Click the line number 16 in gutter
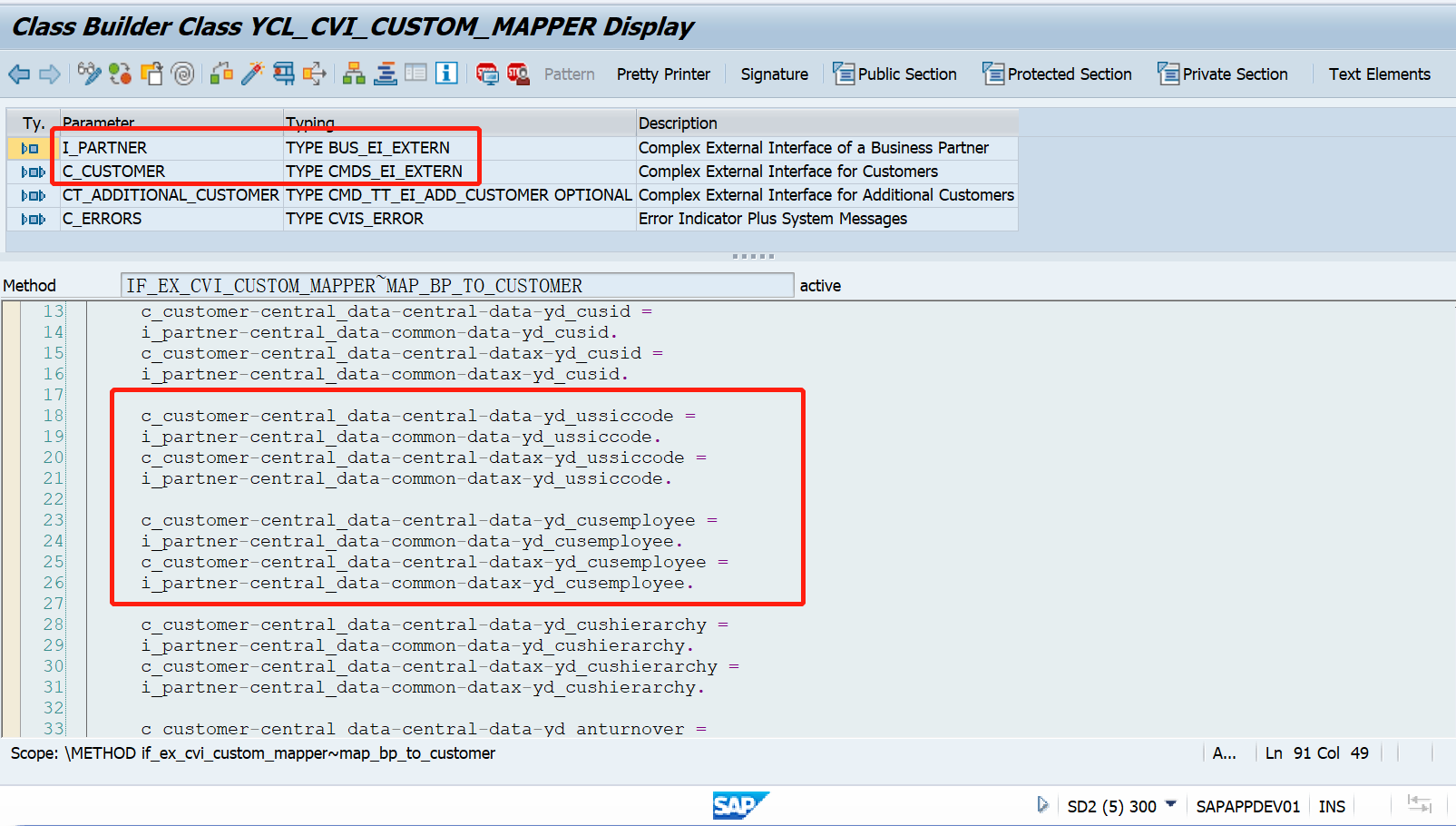Image resolution: width=1456 pixels, height=826 pixels. pos(54,374)
